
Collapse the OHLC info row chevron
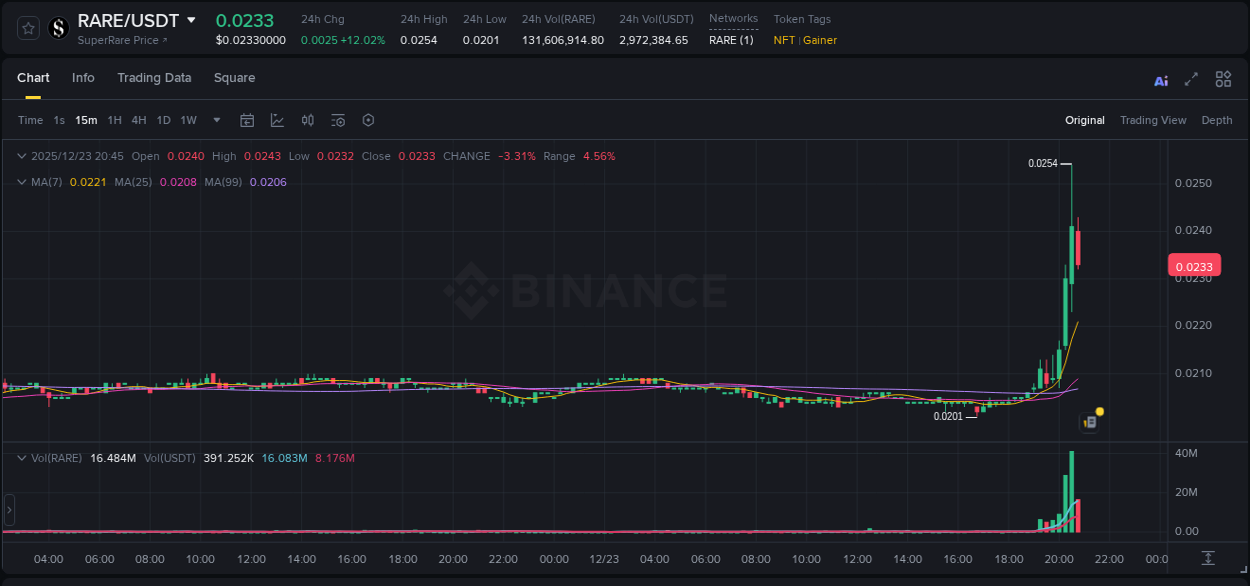point(22,156)
